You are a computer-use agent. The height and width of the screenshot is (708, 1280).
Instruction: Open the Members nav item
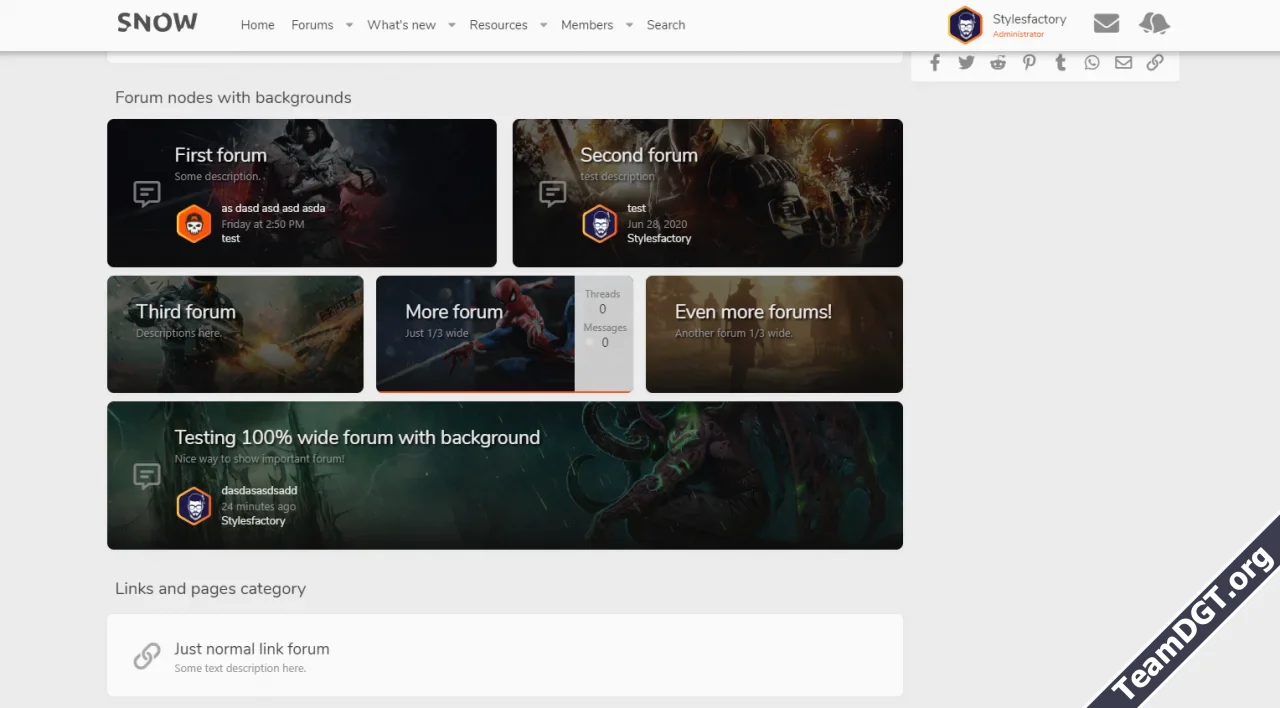tap(587, 25)
